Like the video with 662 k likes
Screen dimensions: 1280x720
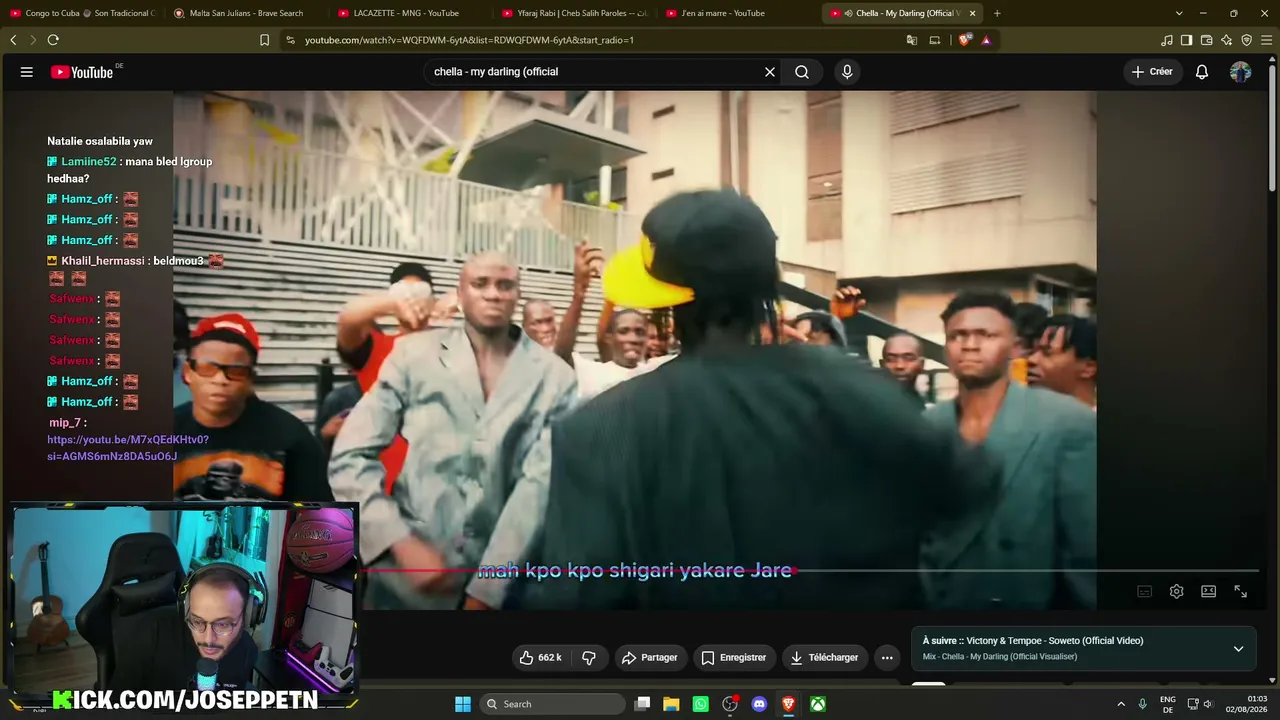541,658
